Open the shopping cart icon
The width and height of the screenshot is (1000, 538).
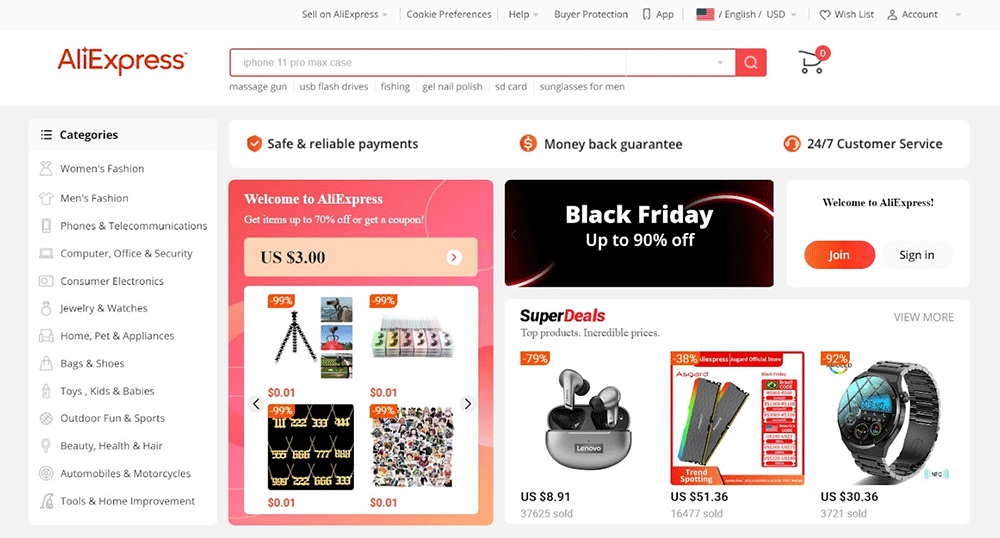click(813, 61)
